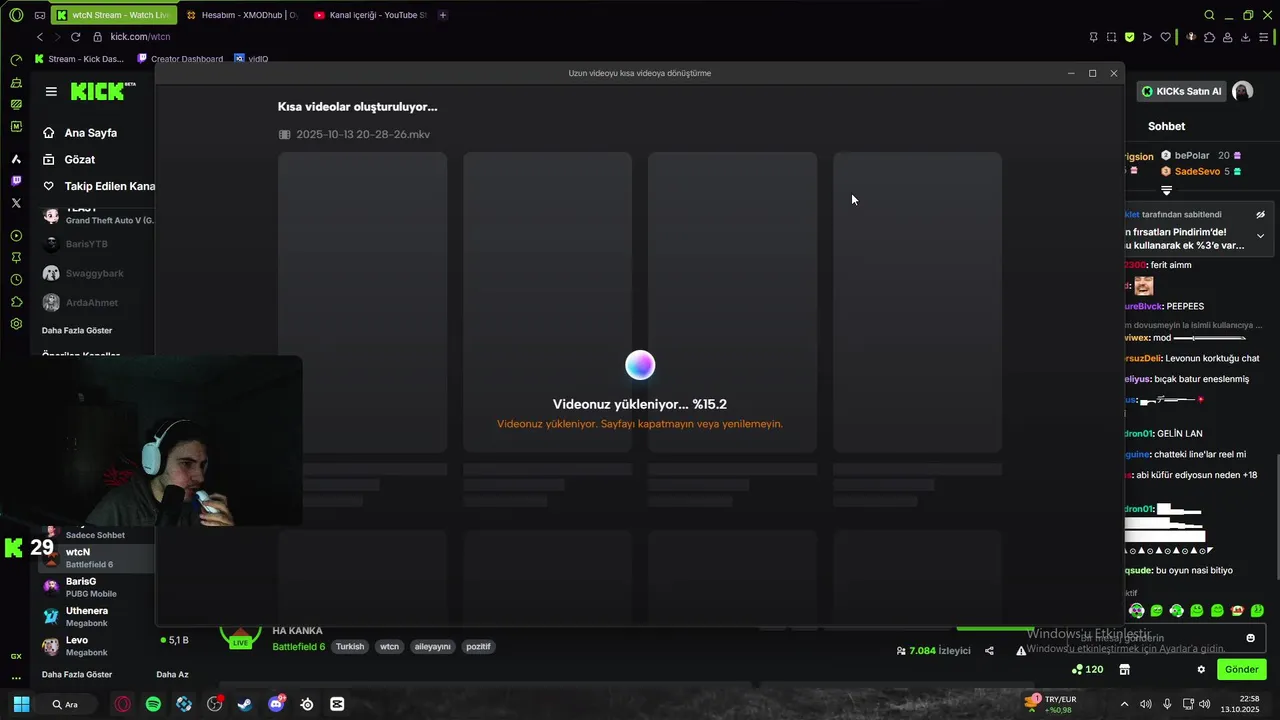Select the Turkish stream tag
The height and width of the screenshot is (720, 1280).
coord(350,647)
